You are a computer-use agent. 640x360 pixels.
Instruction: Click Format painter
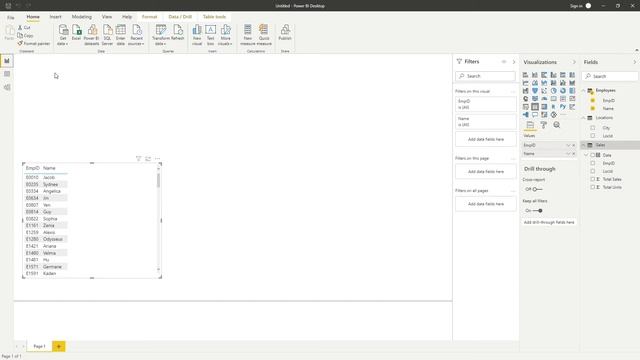[33, 43]
